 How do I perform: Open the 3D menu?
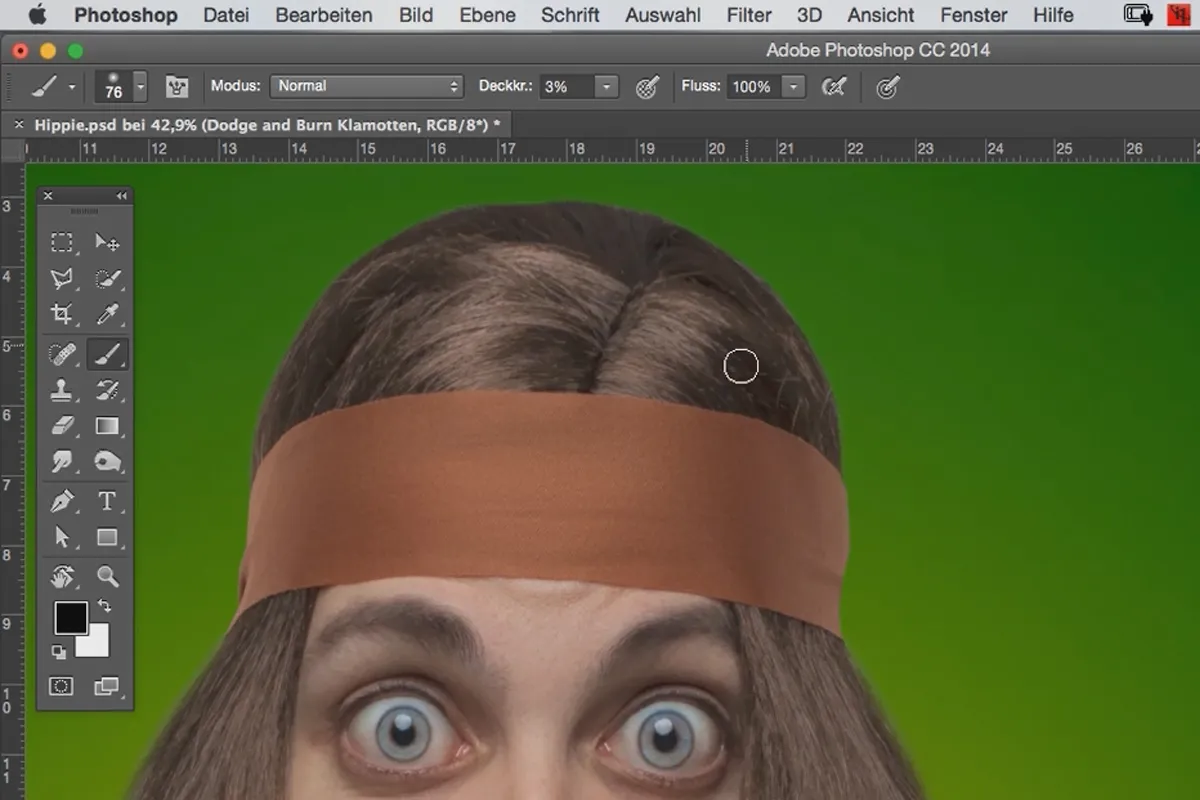(809, 15)
